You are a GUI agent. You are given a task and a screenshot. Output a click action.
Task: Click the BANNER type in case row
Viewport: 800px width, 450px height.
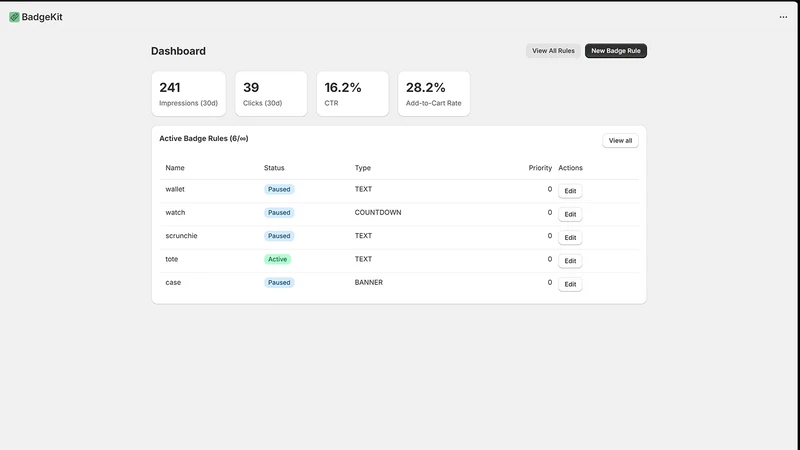(x=368, y=282)
